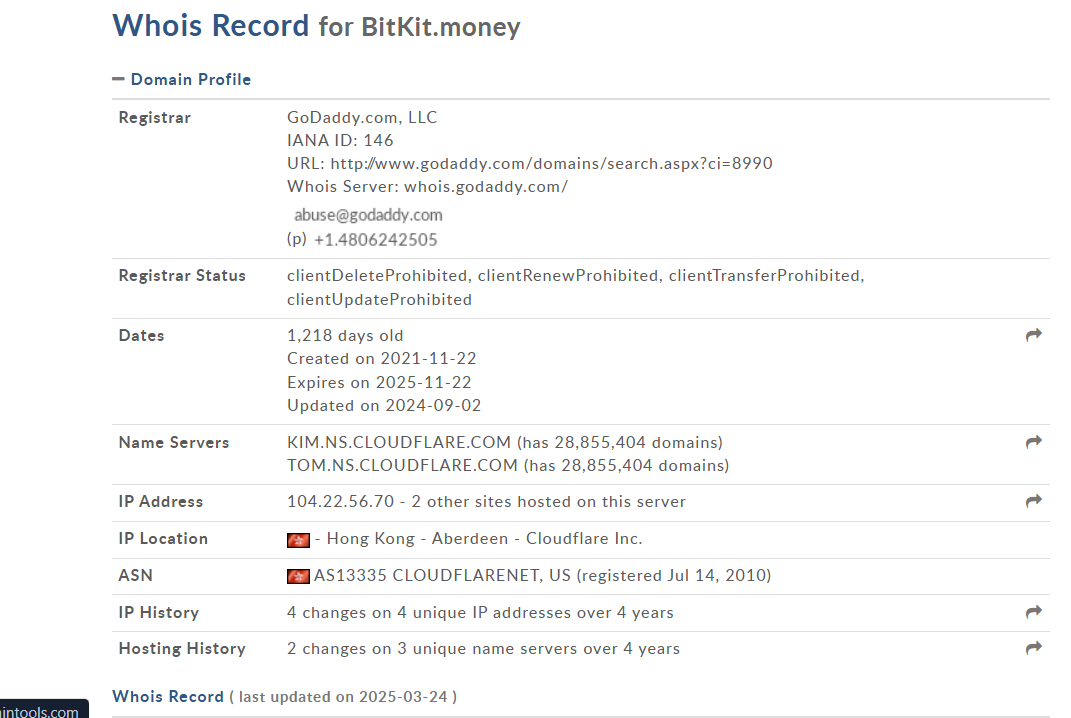The image size is (1071, 718).
Task: Click the share arrow in Hosting History row
Action: click(x=1033, y=648)
